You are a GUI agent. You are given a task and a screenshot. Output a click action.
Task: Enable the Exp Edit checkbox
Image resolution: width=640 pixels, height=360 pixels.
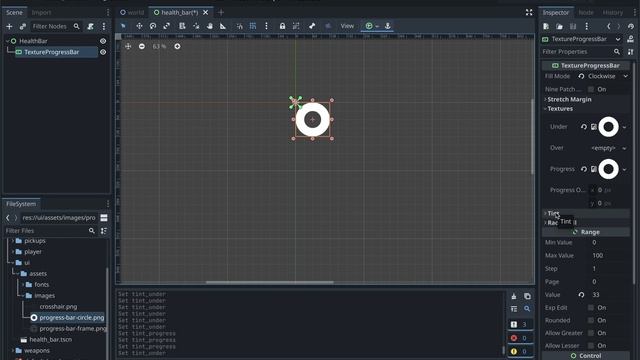click(x=591, y=308)
